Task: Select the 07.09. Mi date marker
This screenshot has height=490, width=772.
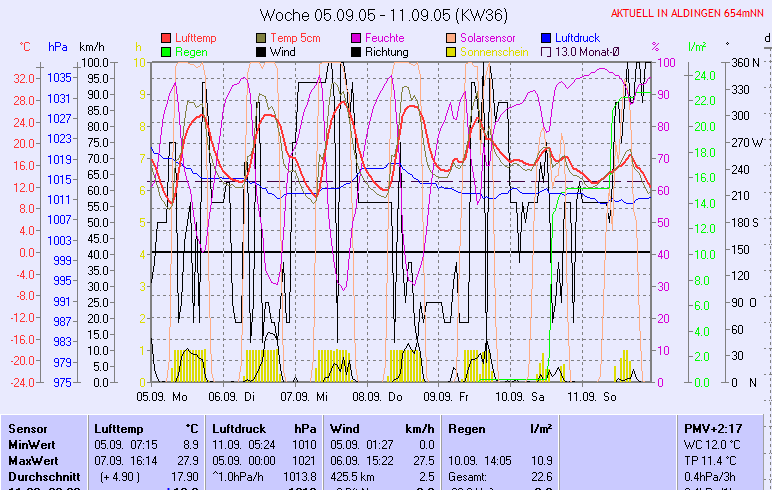Action: pyautogui.click(x=304, y=396)
